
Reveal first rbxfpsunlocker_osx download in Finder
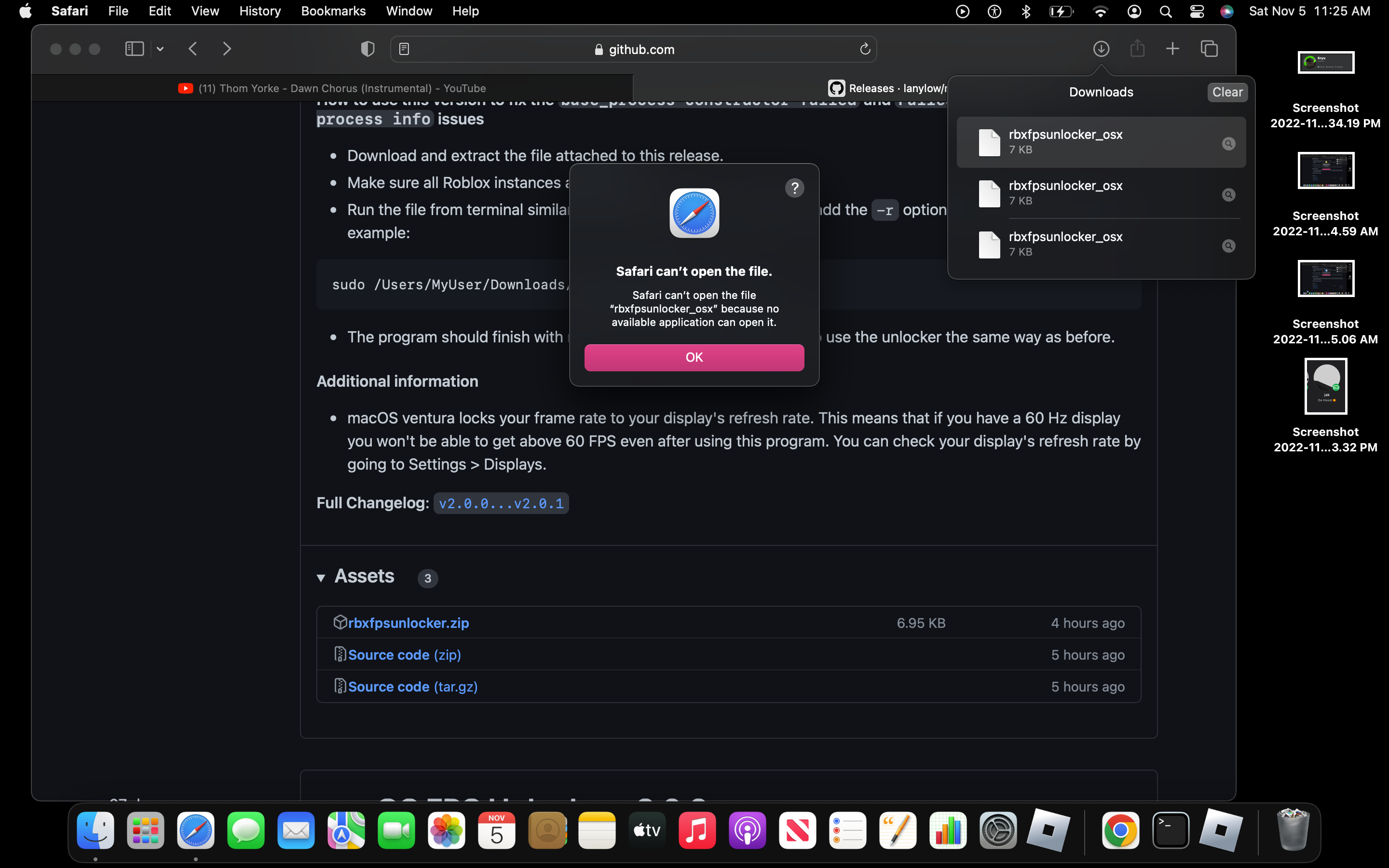(x=1228, y=144)
